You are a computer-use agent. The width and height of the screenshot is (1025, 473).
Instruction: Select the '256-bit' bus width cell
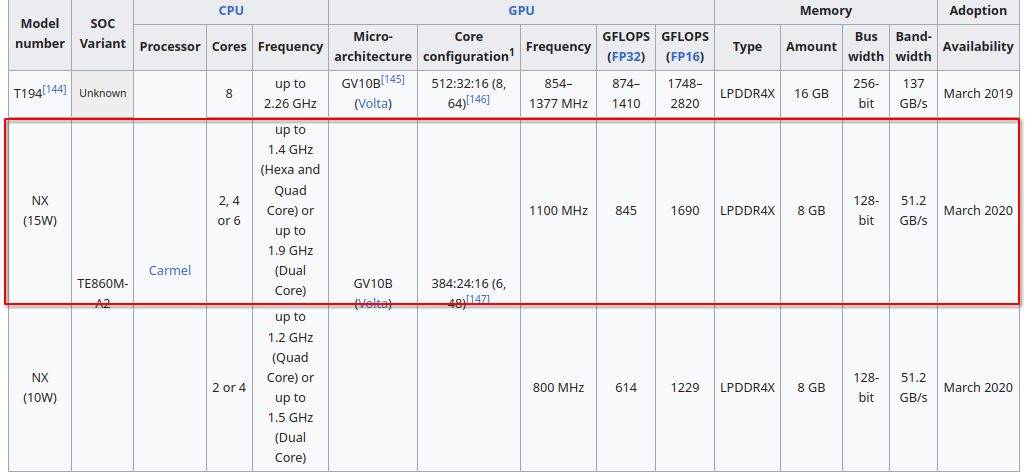tap(866, 93)
